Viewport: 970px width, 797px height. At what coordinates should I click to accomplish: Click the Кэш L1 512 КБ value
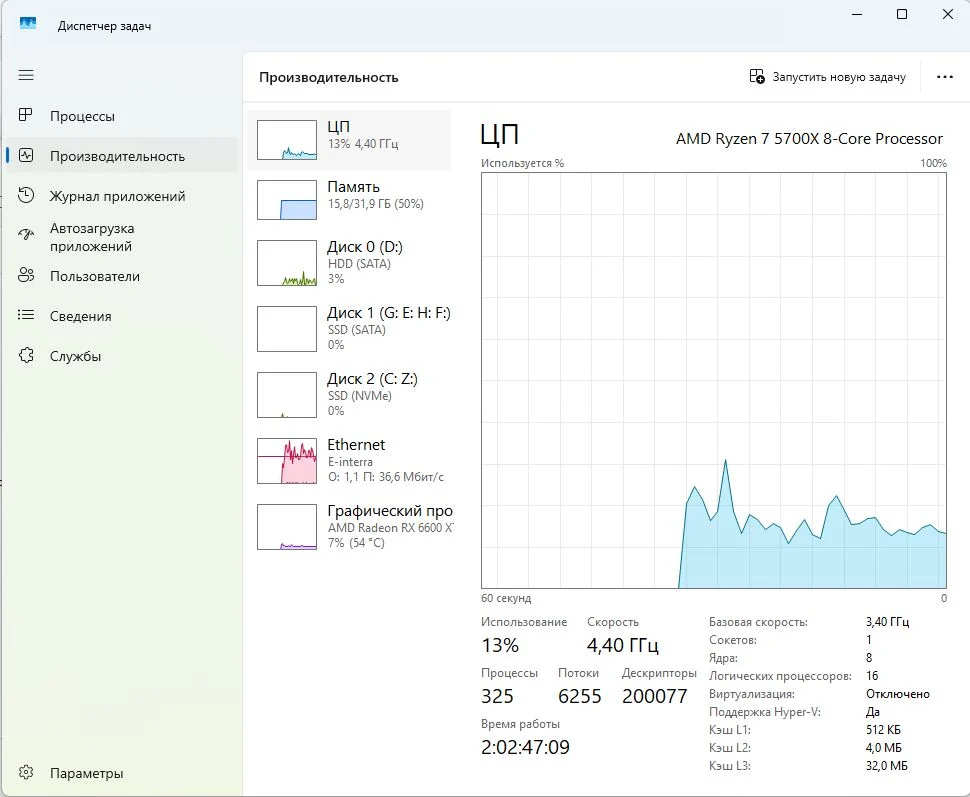(883, 730)
